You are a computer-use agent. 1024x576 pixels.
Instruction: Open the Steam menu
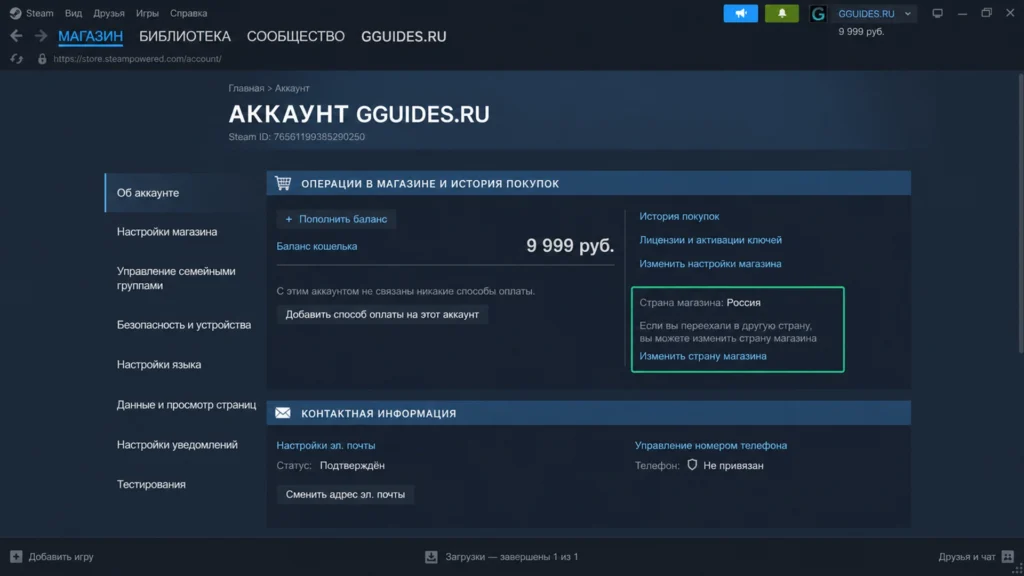tap(40, 13)
